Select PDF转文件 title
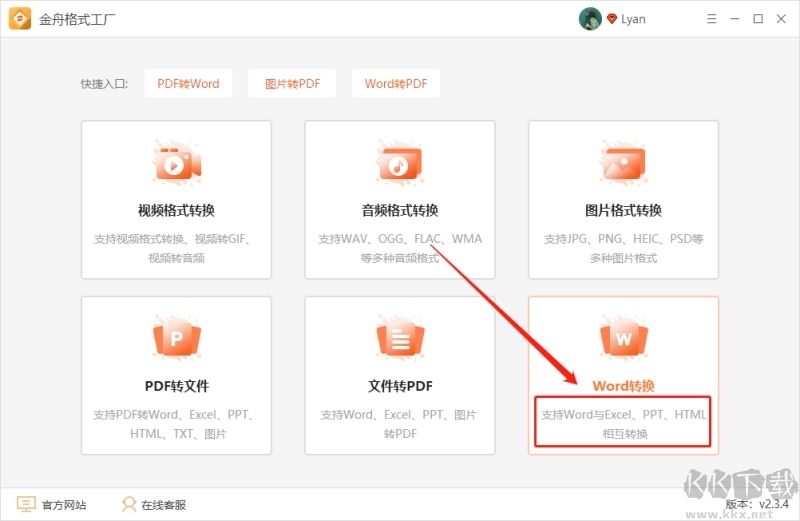800x521 pixels. pyautogui.click(x=177, y=386)
